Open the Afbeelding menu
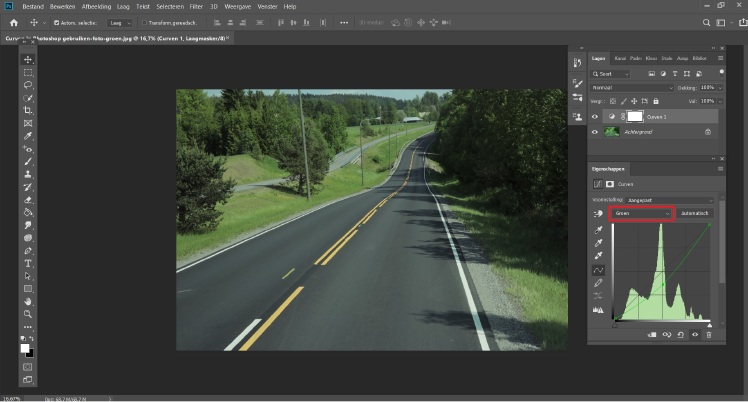 tap(96, 7)
